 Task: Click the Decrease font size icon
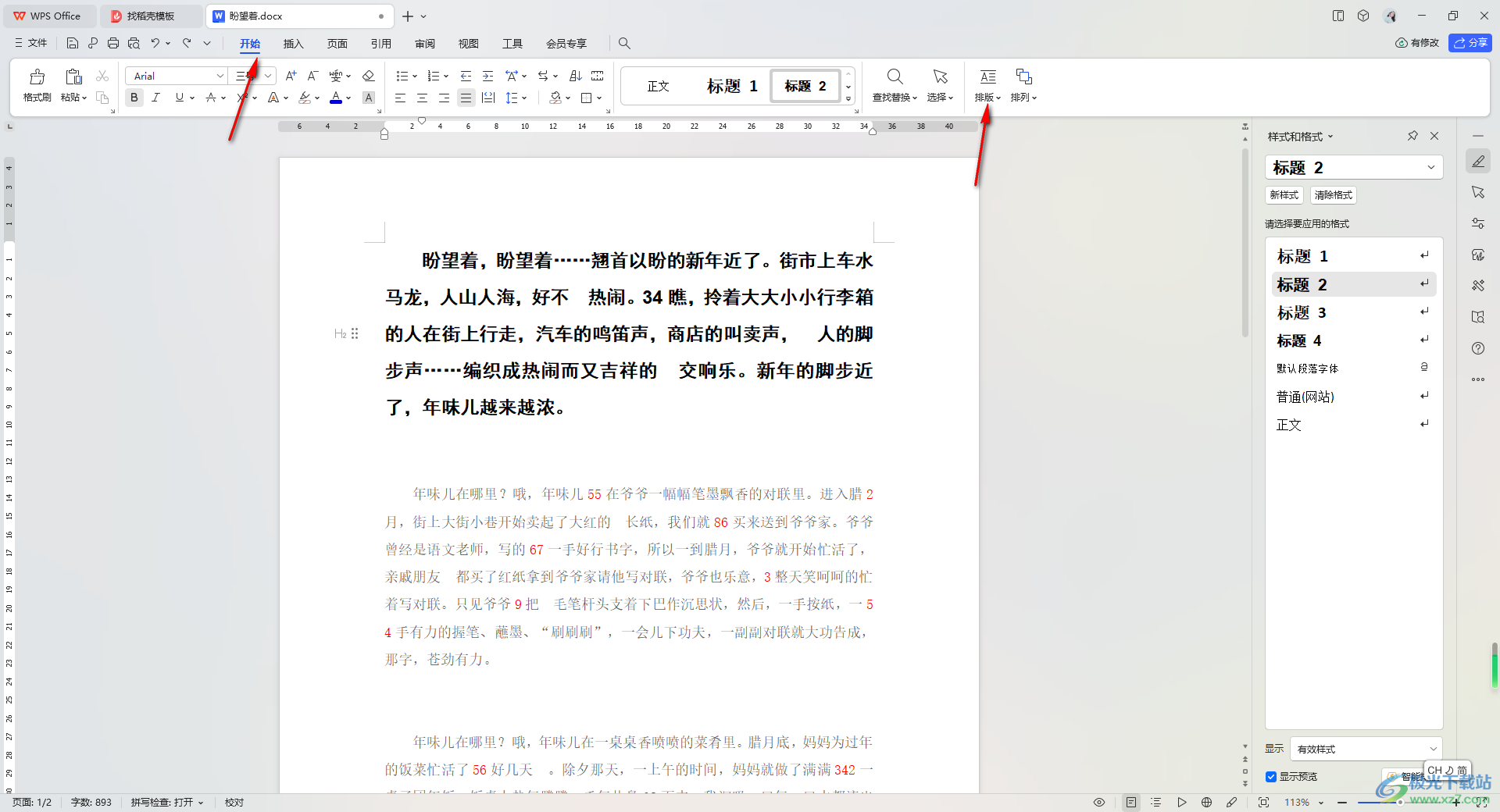coord(312,76)
